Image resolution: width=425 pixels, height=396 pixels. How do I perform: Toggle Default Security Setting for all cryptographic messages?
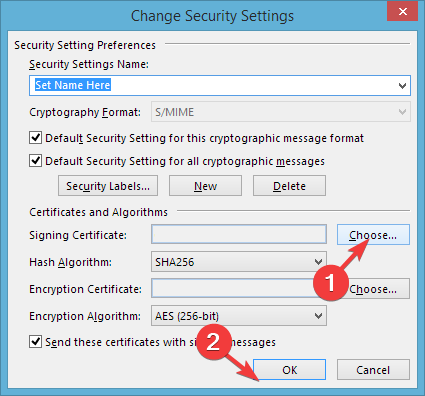pyautogui.click(x=35, y=161)
